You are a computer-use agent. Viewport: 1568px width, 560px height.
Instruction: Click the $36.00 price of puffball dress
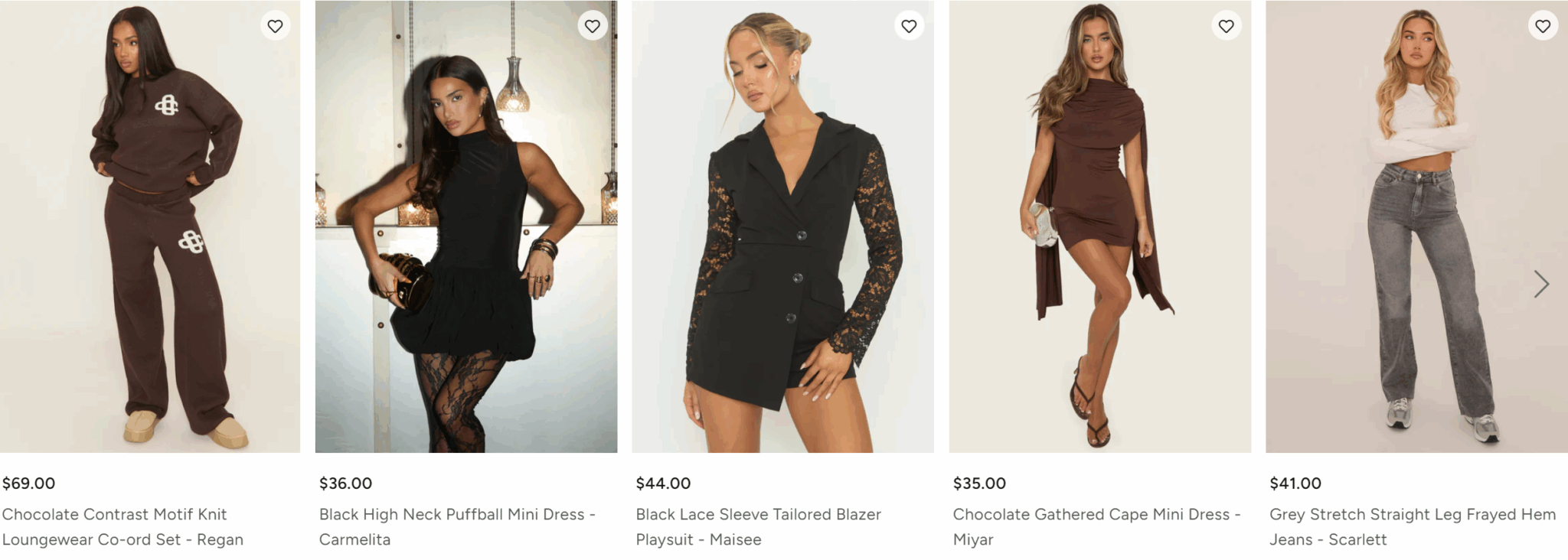tap(345, 483)
